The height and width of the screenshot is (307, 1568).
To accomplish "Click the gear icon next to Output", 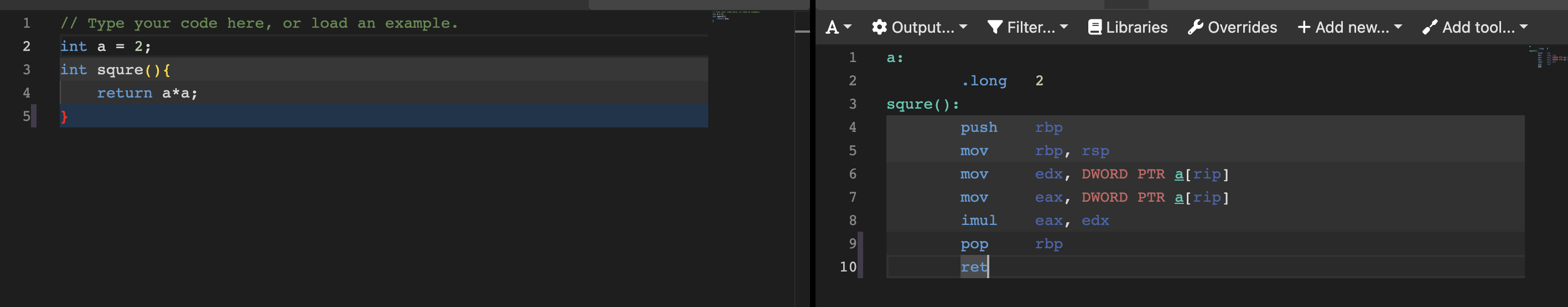I will click(879, 27).
